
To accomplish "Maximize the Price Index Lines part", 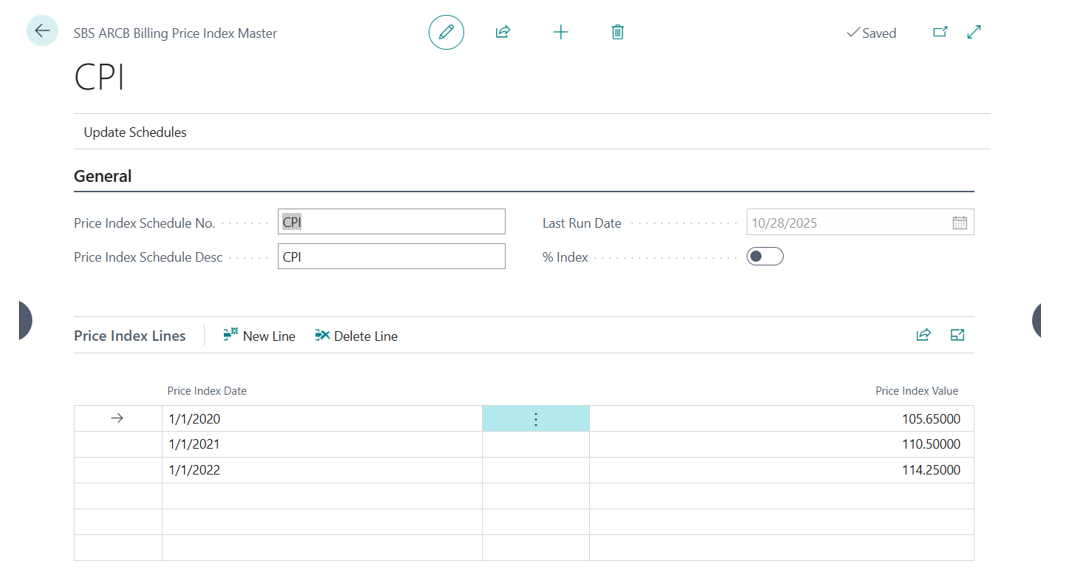I will click(957, 335).
